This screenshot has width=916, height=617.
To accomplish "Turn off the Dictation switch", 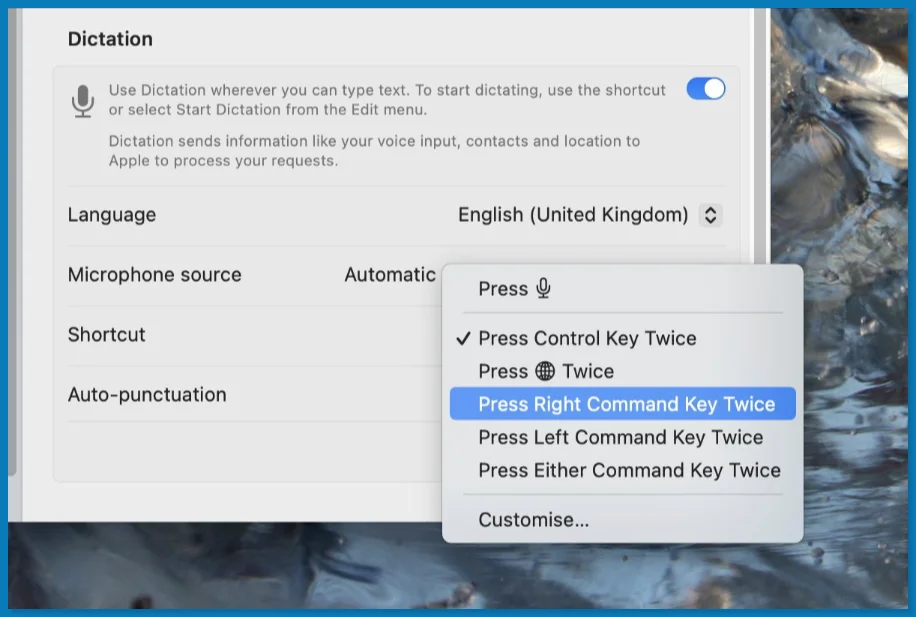I will 705,89.
